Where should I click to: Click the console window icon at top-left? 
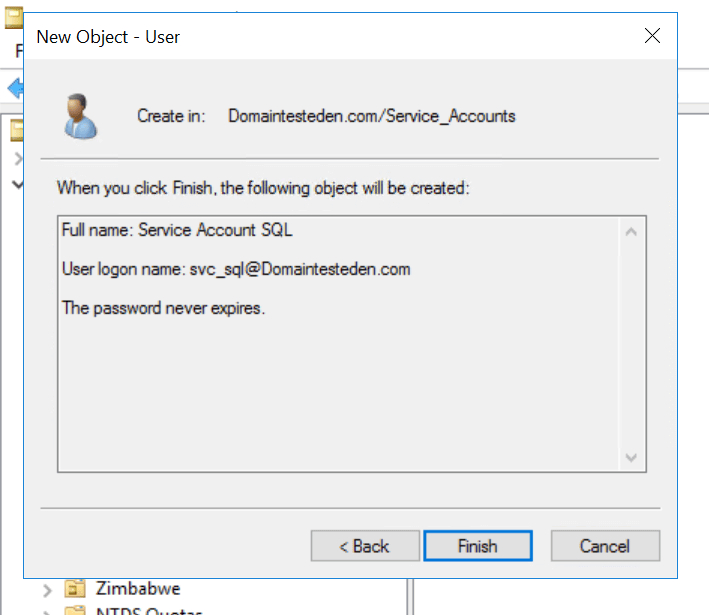click(x=11, y=14)
